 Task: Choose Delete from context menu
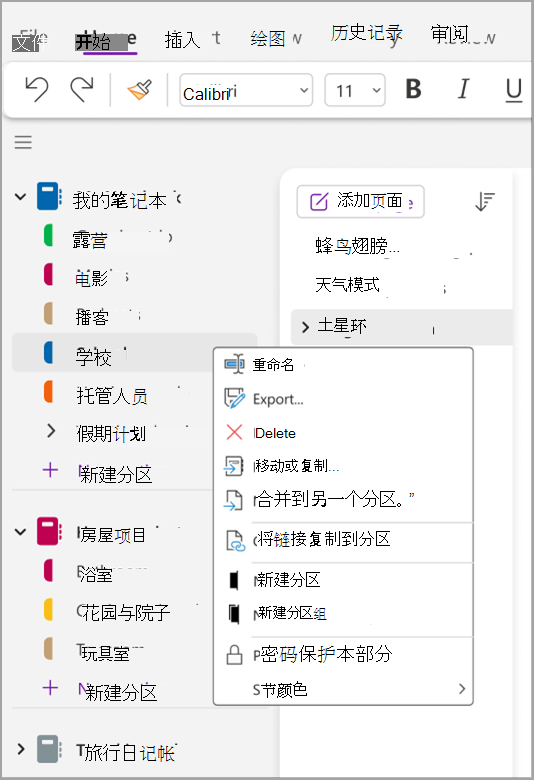point(275,433)
